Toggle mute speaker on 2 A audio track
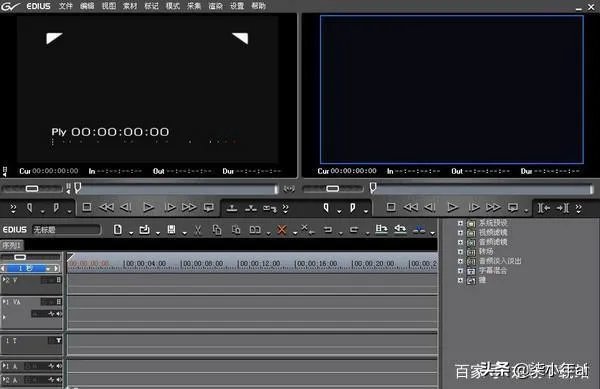600x389 pixels. (59, 379)
